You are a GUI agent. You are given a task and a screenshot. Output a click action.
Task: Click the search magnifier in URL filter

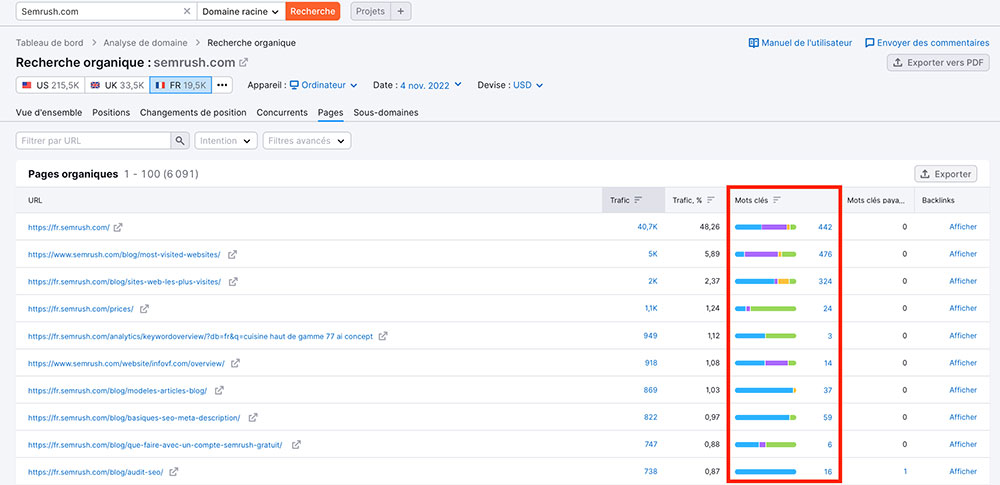pos(180,140)
